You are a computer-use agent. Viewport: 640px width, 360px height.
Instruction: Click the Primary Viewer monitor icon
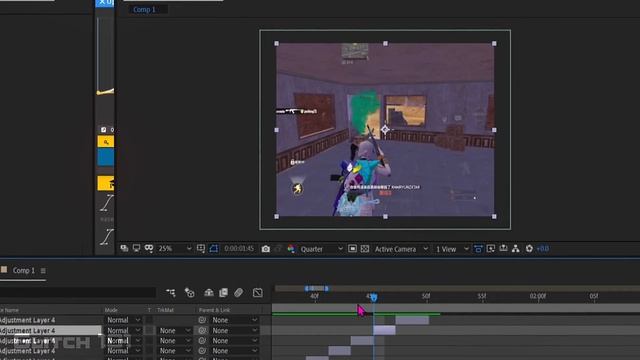click(x=136, y=249)
